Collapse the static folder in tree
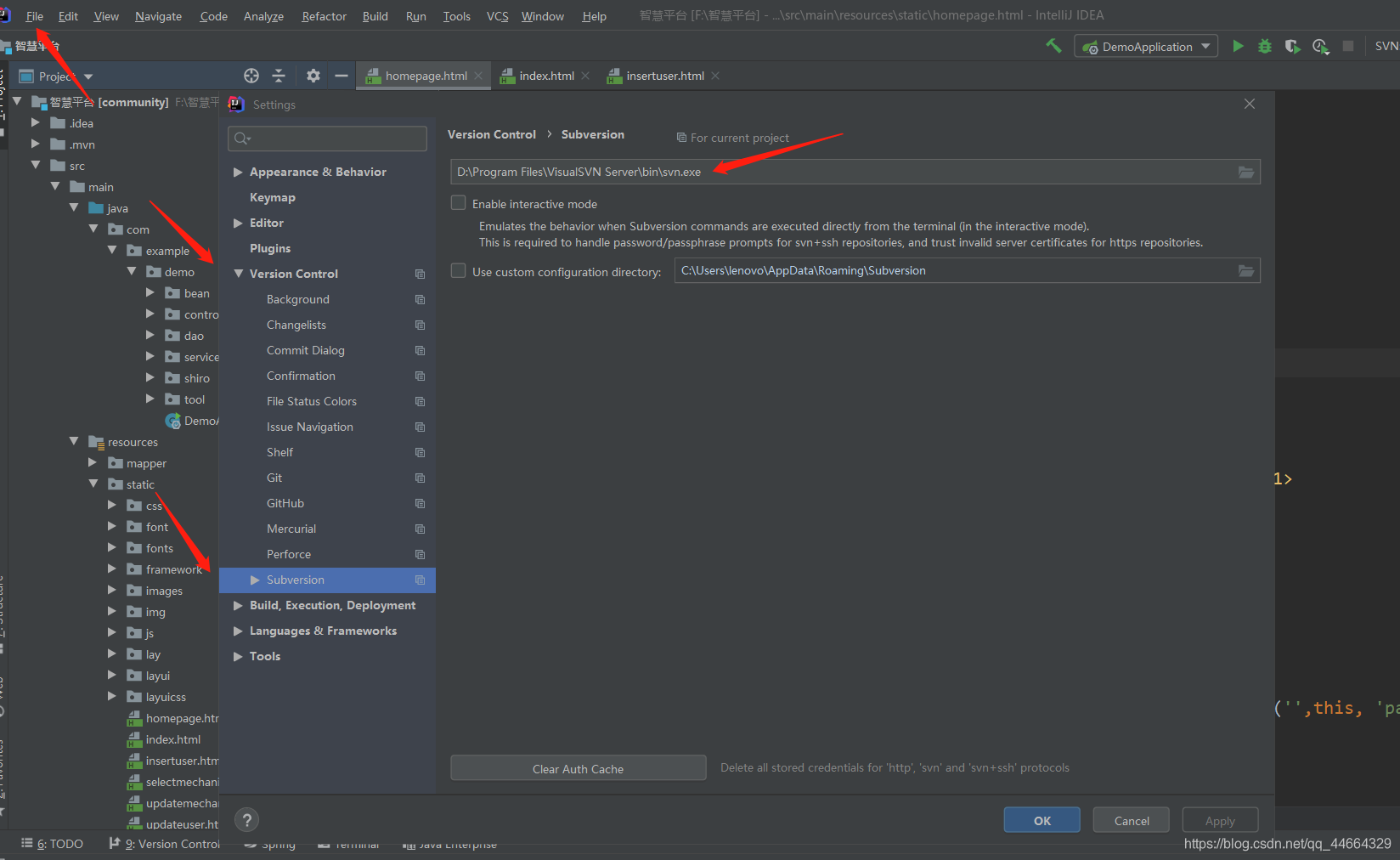The width and height of the screenshot is (1400, 860). click(x=93, y=484)
